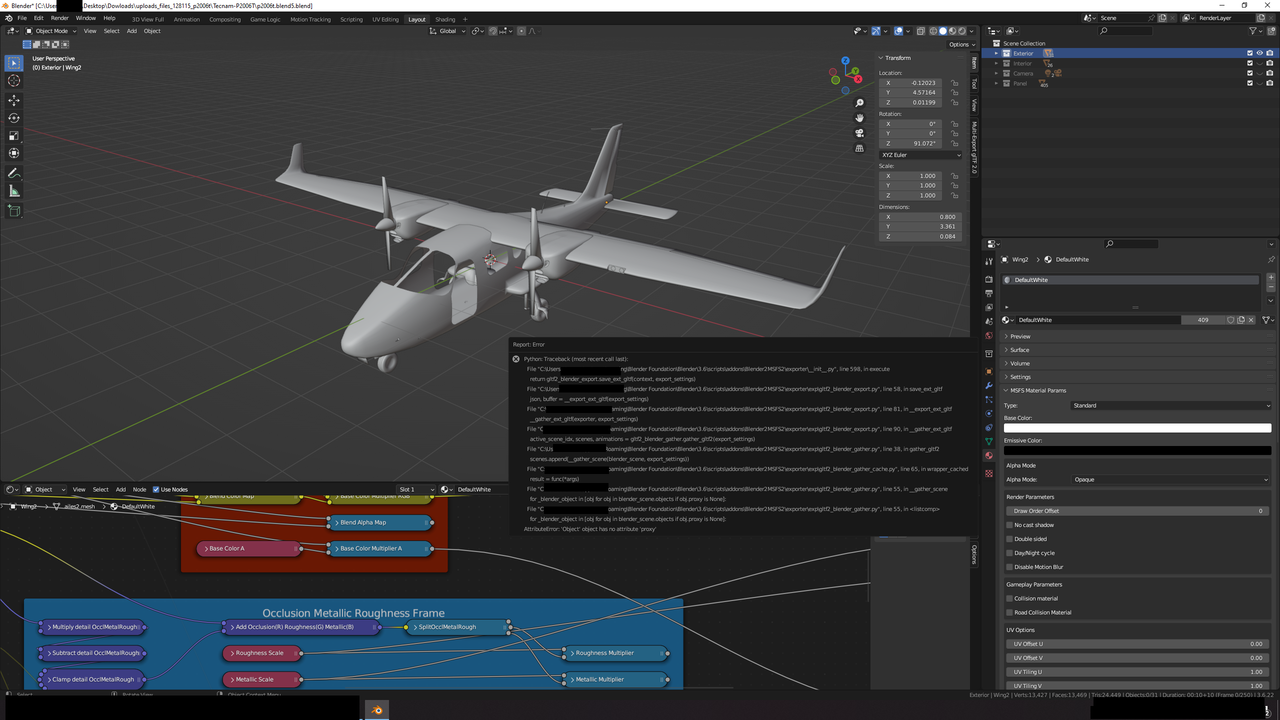
Task: Select the Select Box tool
Action: [14, 63]
